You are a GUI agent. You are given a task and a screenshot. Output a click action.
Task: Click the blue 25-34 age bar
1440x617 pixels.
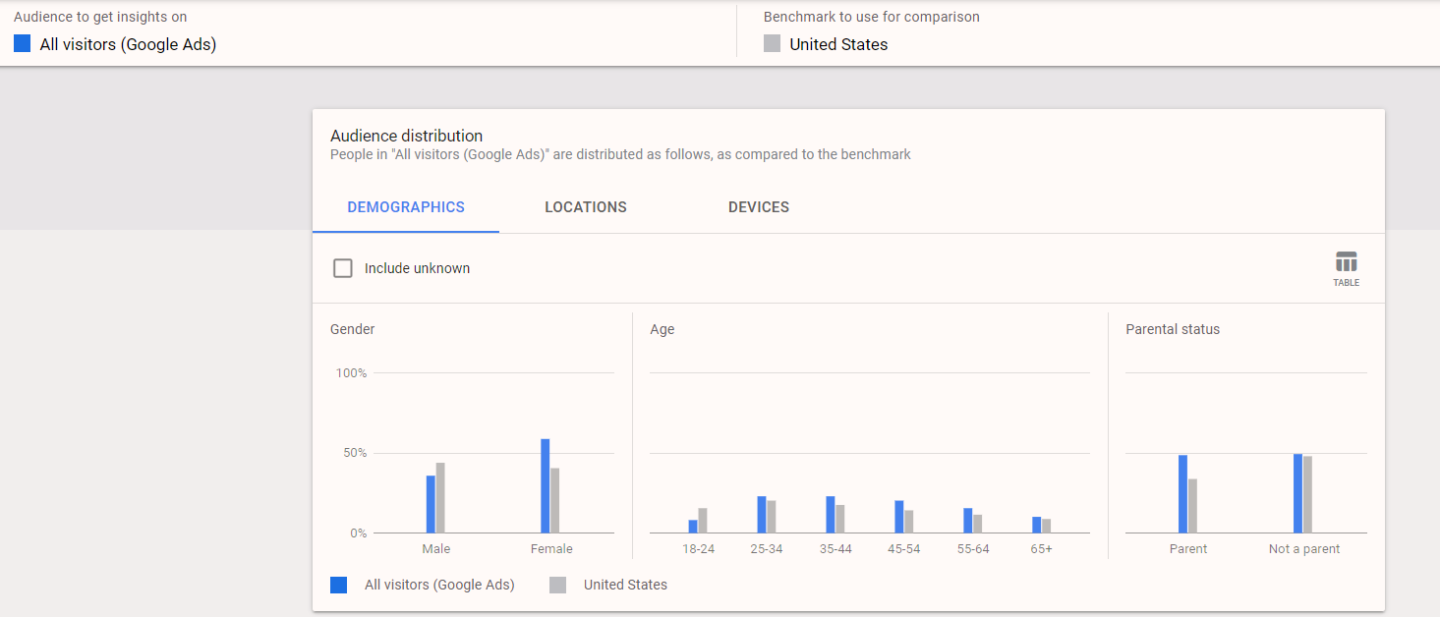pos(762,514)
